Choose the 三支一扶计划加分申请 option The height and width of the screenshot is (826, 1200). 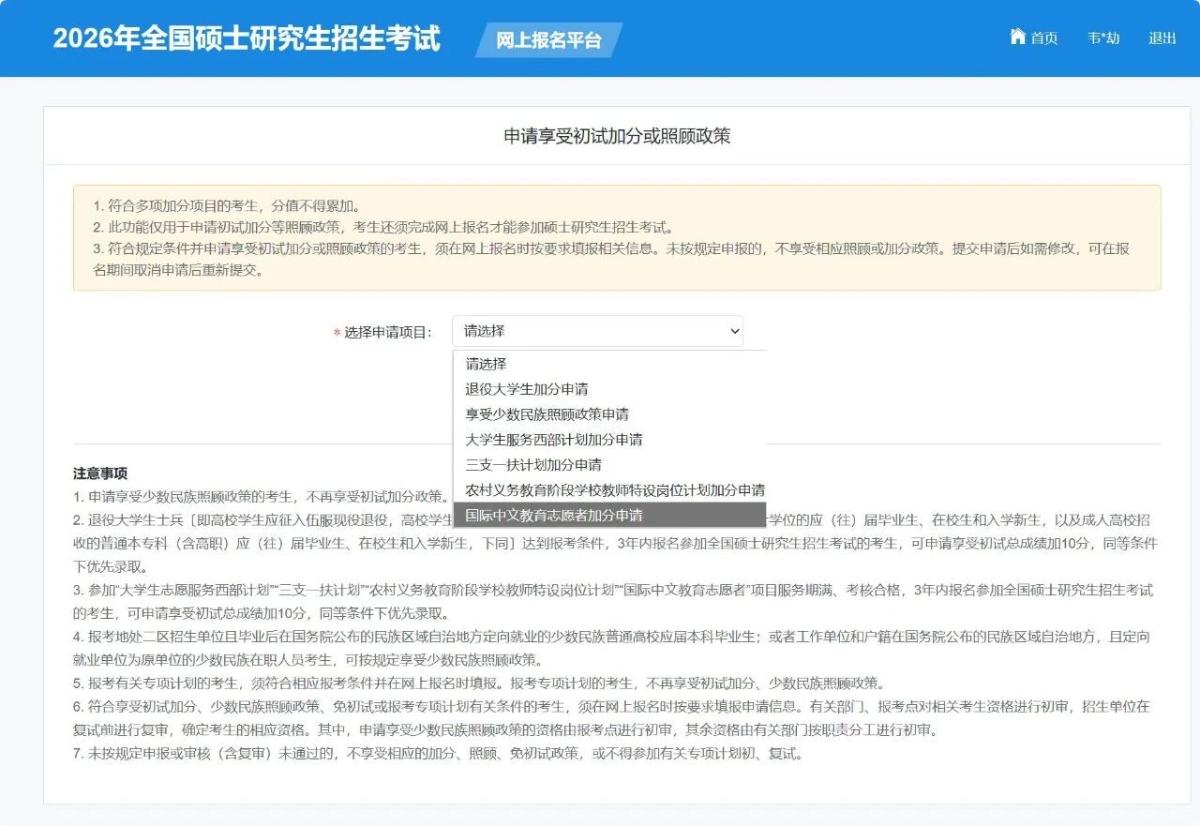(x=533, y=464)
